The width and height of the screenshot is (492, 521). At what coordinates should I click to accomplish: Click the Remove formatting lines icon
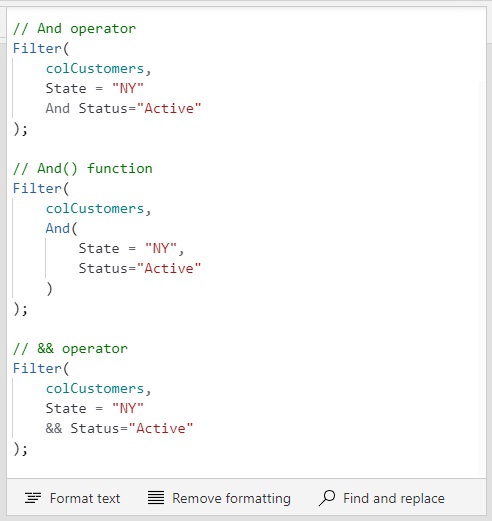click(x=156, y=498)
